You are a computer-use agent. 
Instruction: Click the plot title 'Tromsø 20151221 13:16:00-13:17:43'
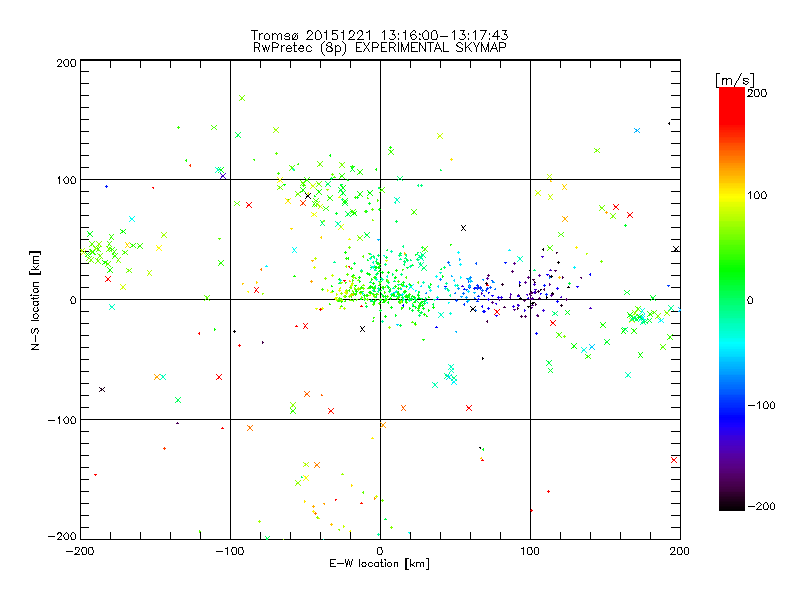(379, 35)
